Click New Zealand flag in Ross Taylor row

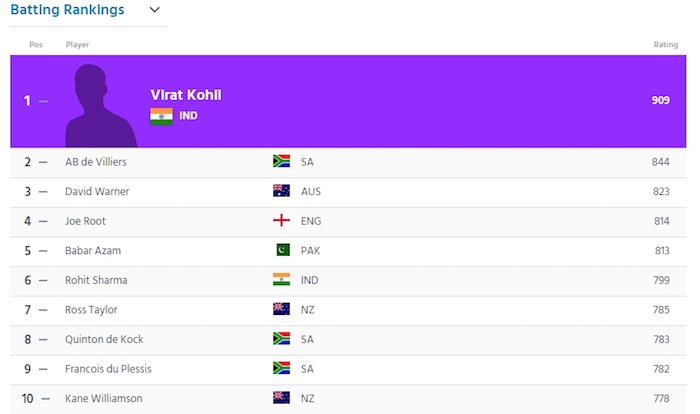(x=281, y=309)
